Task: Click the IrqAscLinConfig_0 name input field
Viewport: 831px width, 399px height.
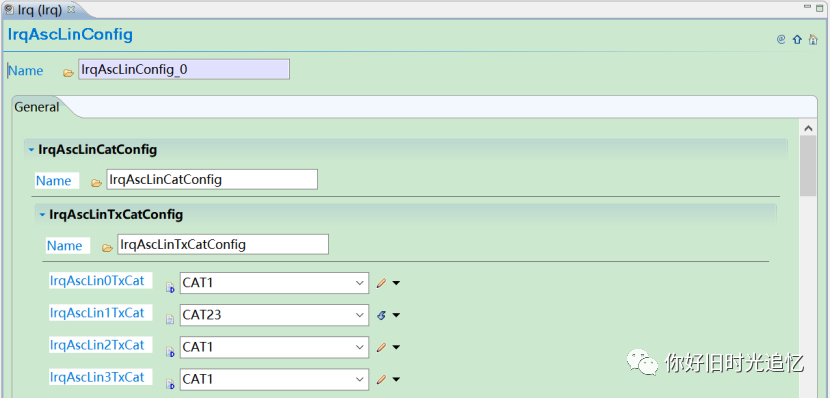Action: [x=184, y=69]
